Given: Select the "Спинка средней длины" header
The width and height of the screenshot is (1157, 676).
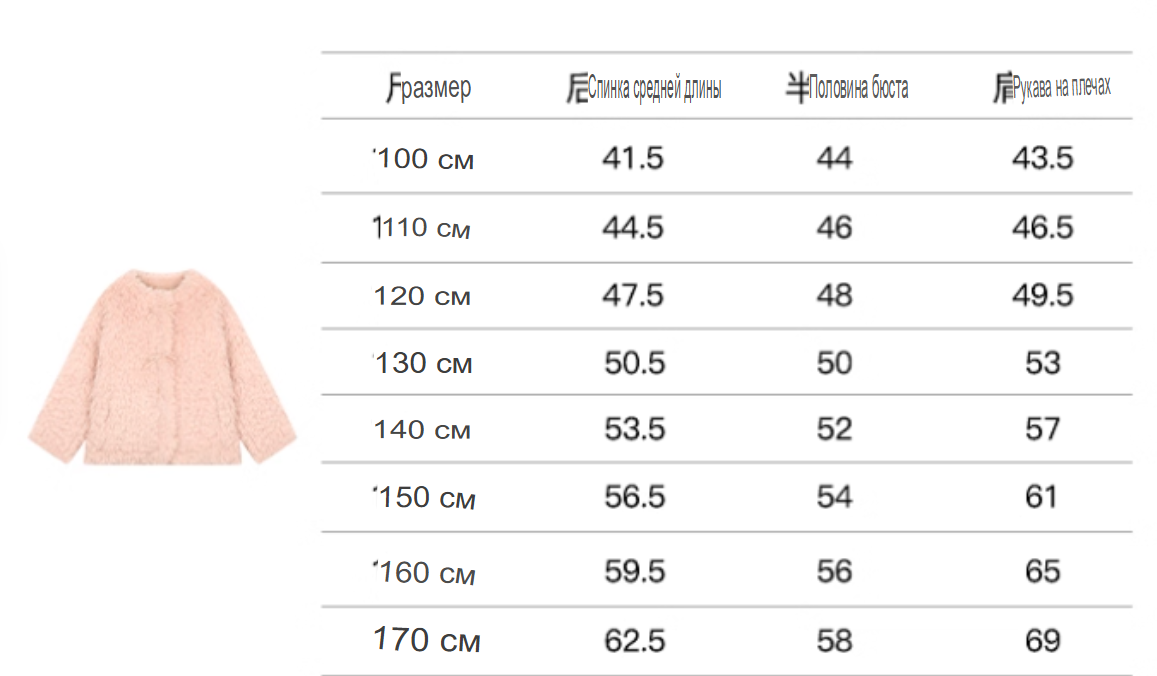Looking at the screenshot, I should coord(645,90).
